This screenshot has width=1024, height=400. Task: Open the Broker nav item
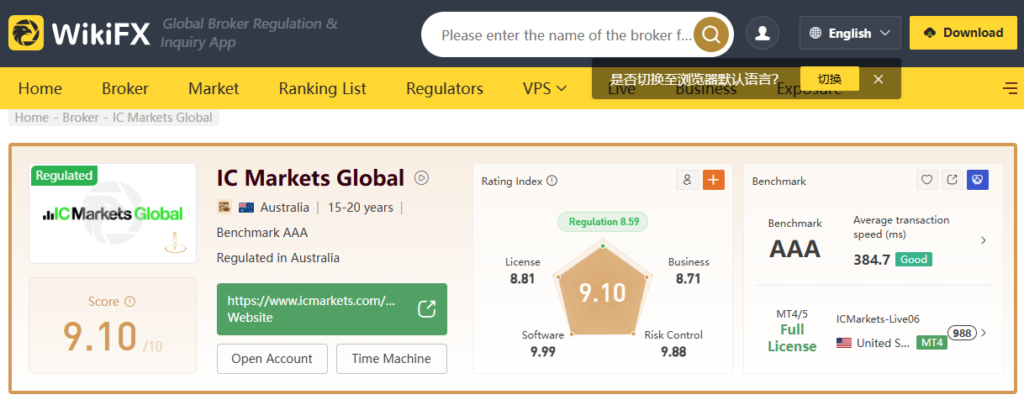125,88
